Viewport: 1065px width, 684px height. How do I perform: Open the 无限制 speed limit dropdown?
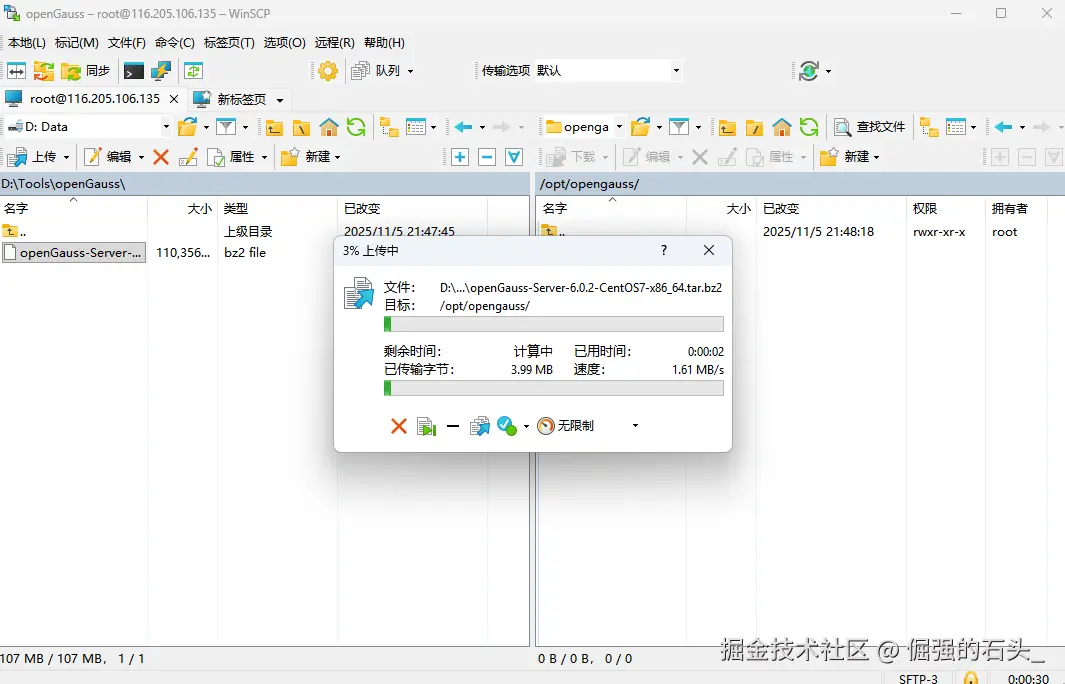tap(588, 426)
